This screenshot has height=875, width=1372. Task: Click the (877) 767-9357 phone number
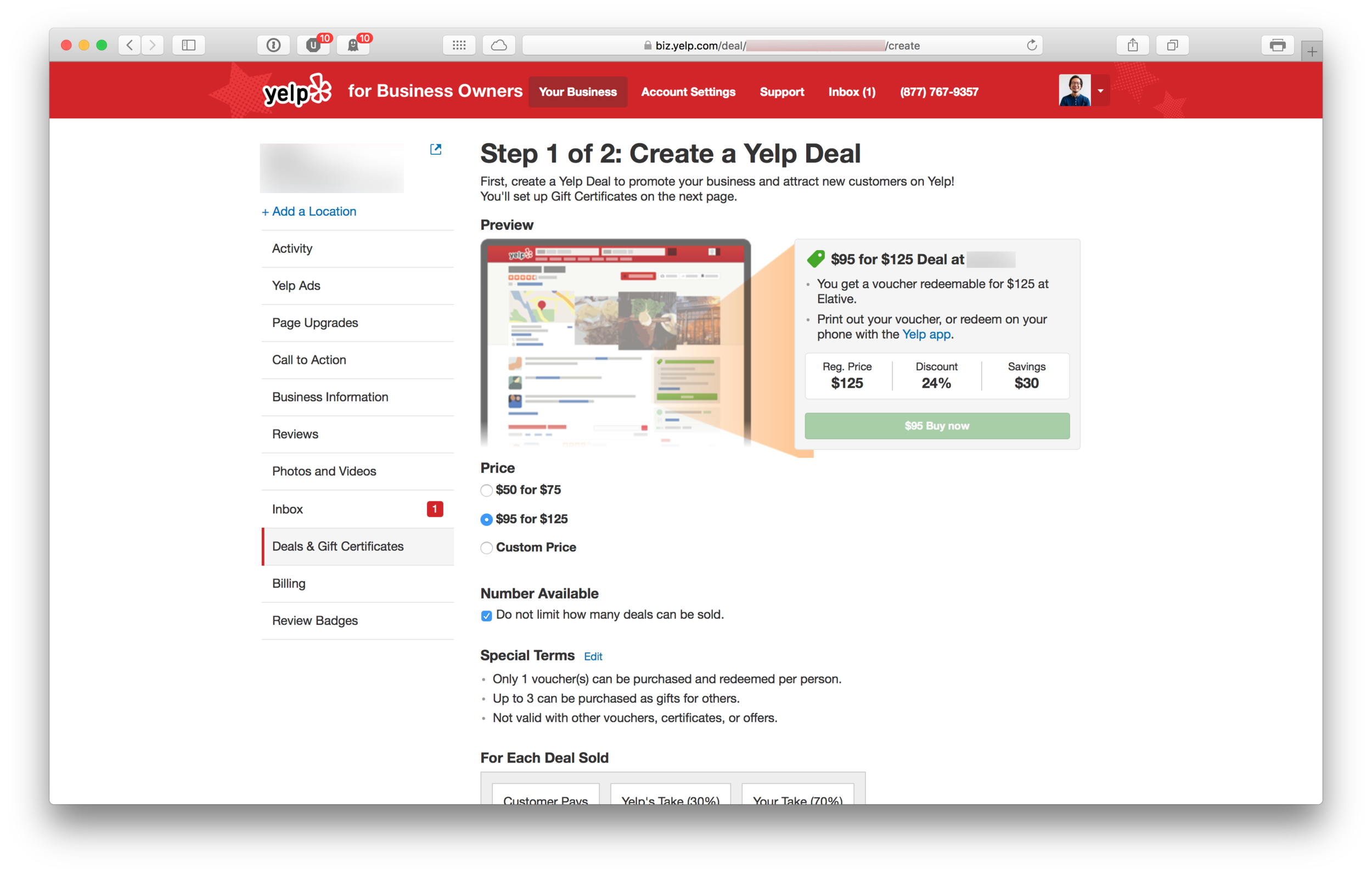[939, 92]
